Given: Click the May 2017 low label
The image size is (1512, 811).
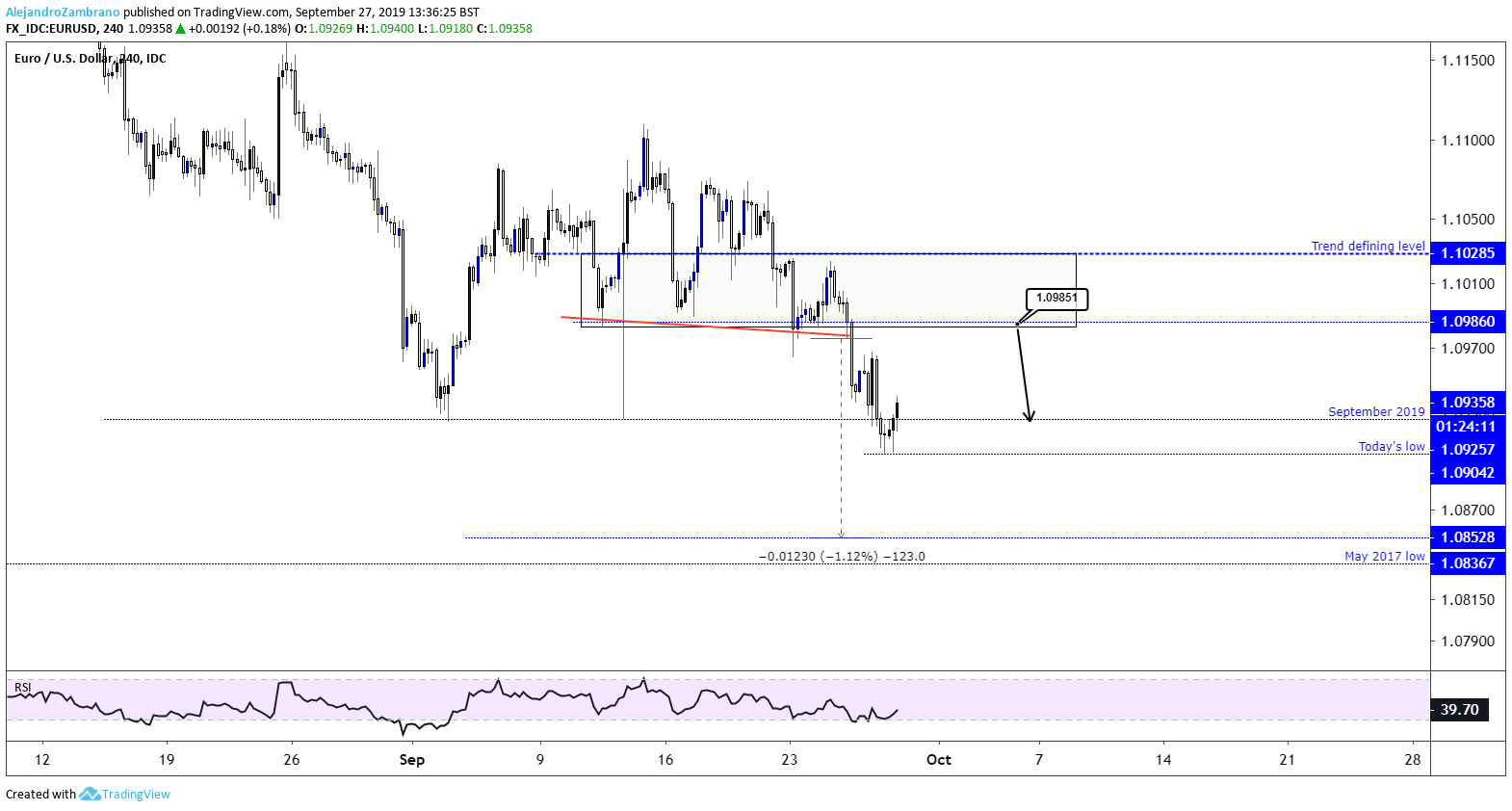Looking at the screenshot, I should (x=1385, y=557).
